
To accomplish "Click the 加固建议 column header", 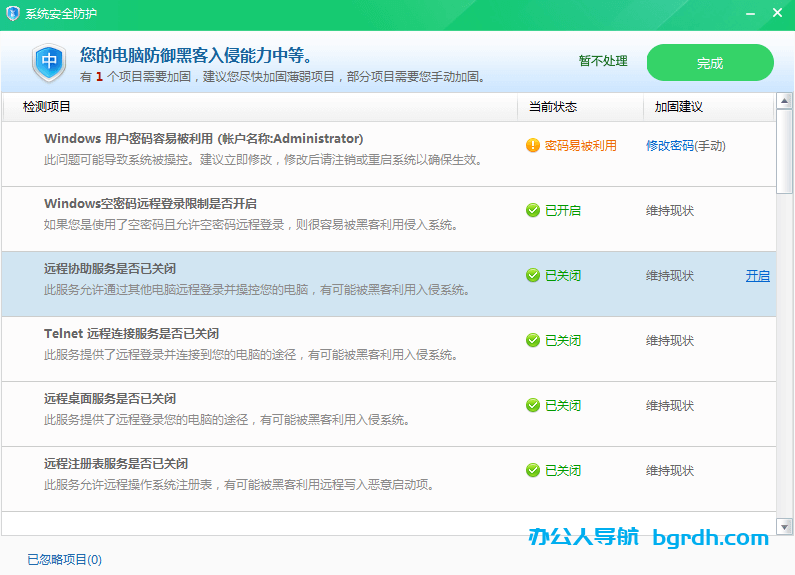I will 679,107.
